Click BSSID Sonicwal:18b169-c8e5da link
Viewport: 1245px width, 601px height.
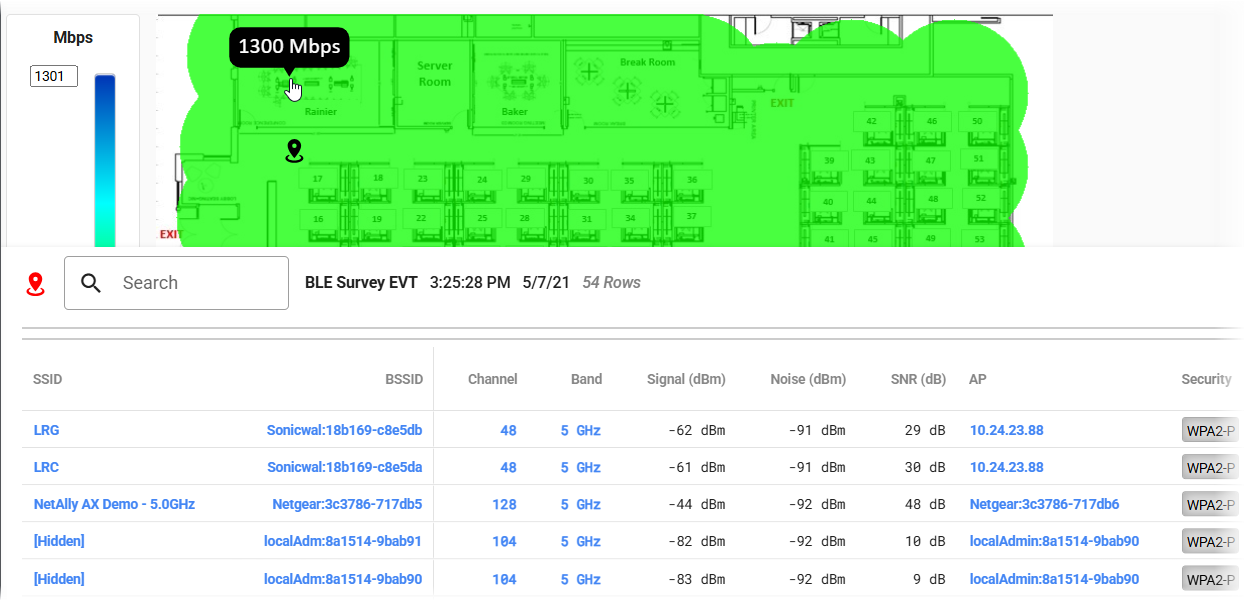pyautogui.click(x=345, y=467)
